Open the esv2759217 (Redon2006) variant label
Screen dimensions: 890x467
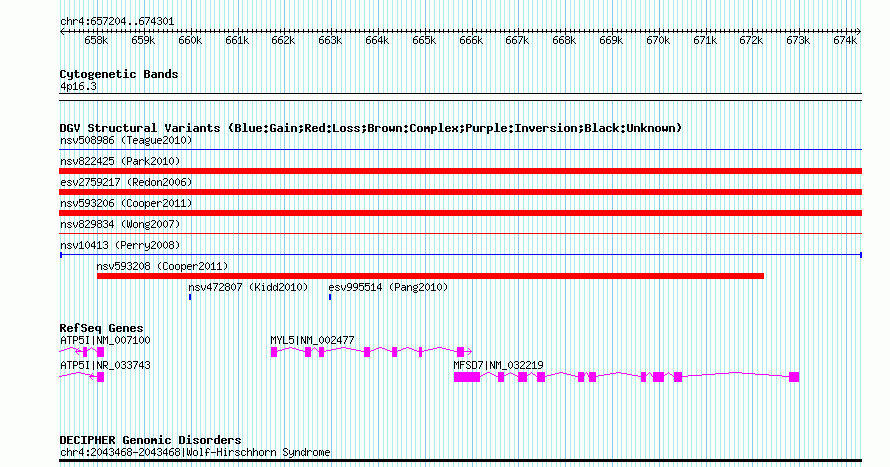coord(126,182)
